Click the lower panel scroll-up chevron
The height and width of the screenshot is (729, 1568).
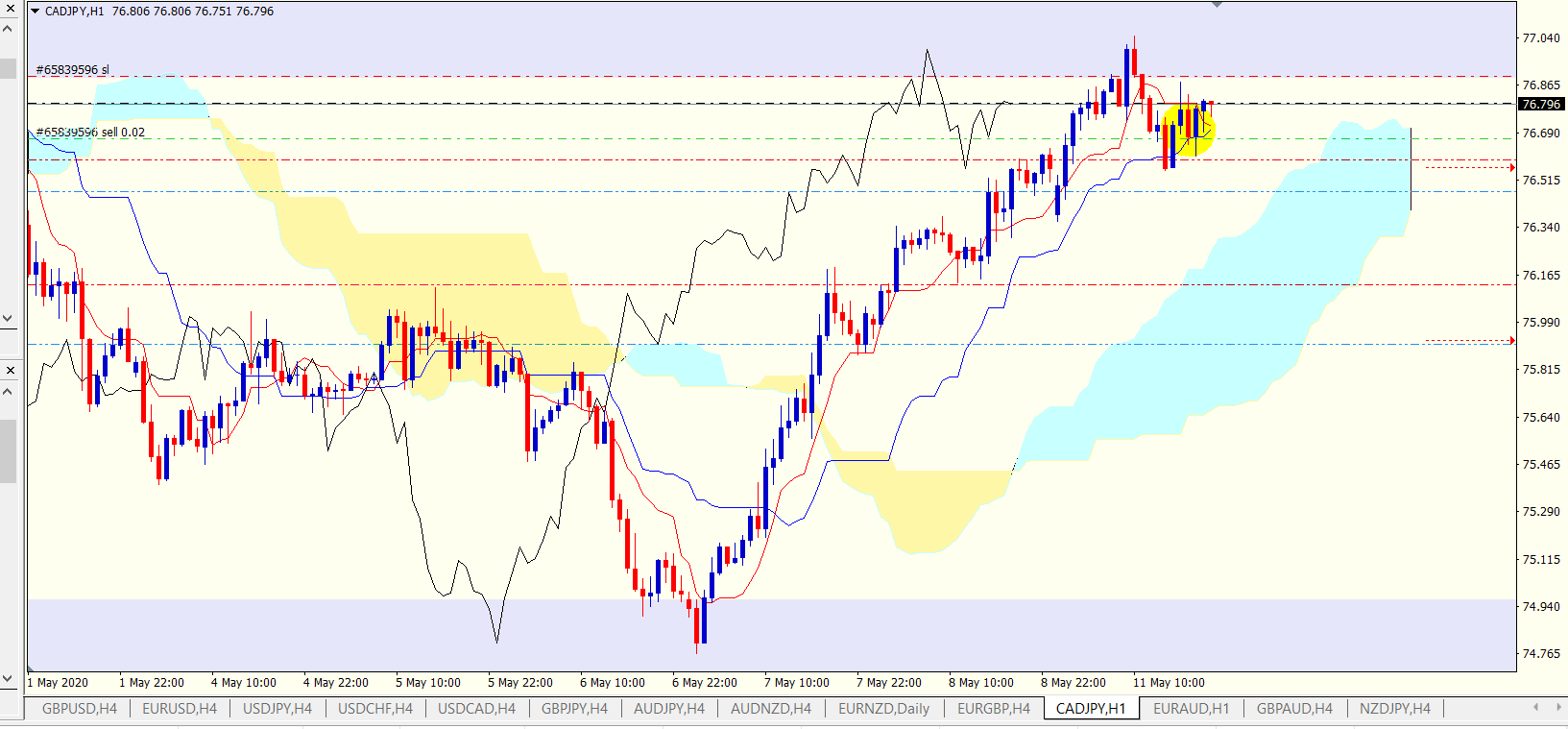(8, 392)
